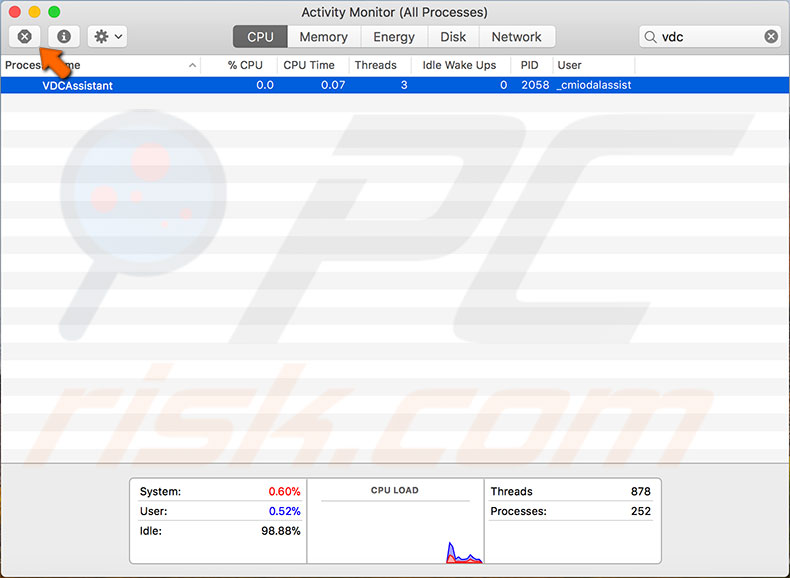Click the User percentage 0.52%

tap(284, 511)
